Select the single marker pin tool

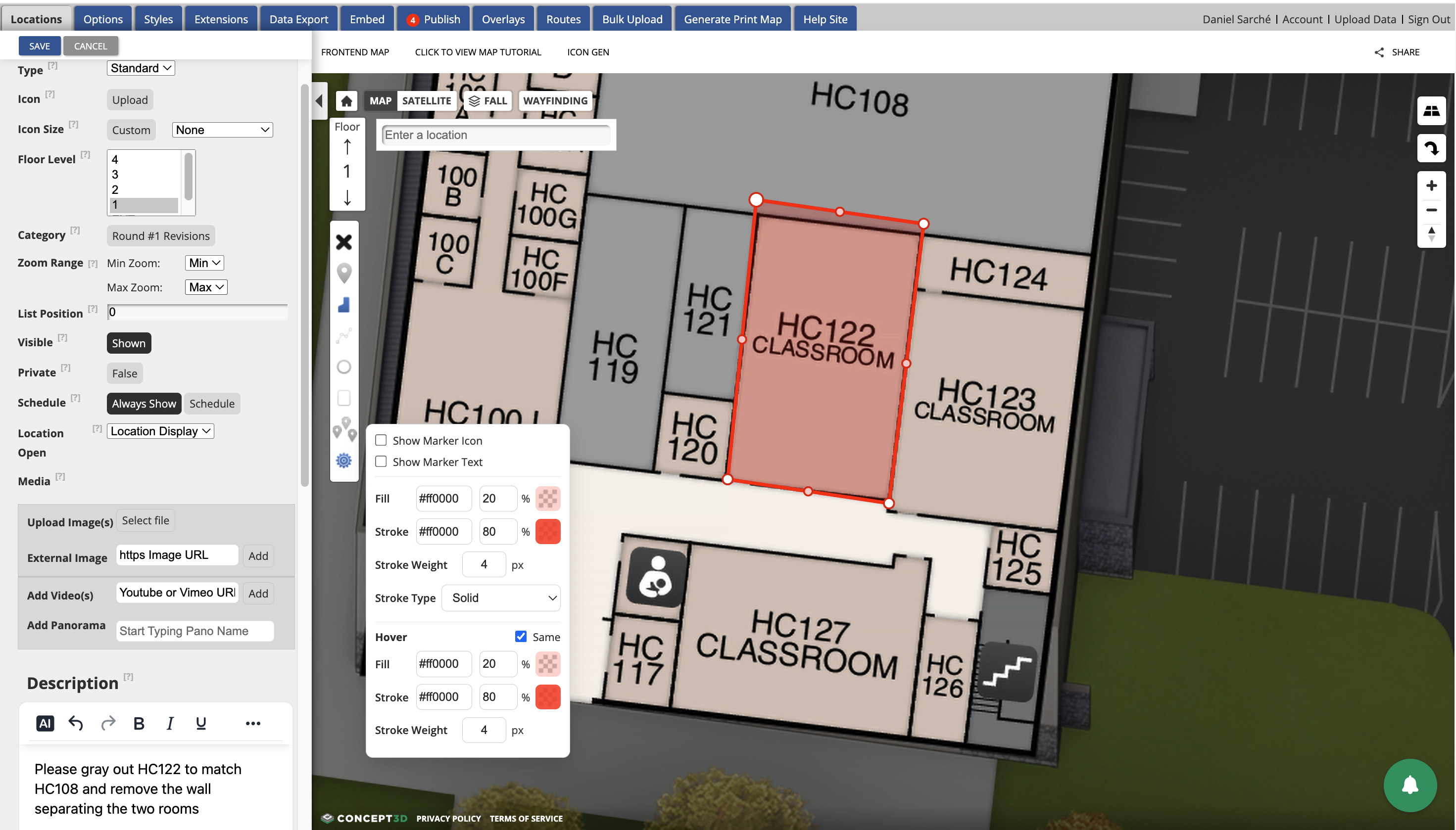point(344,274)
